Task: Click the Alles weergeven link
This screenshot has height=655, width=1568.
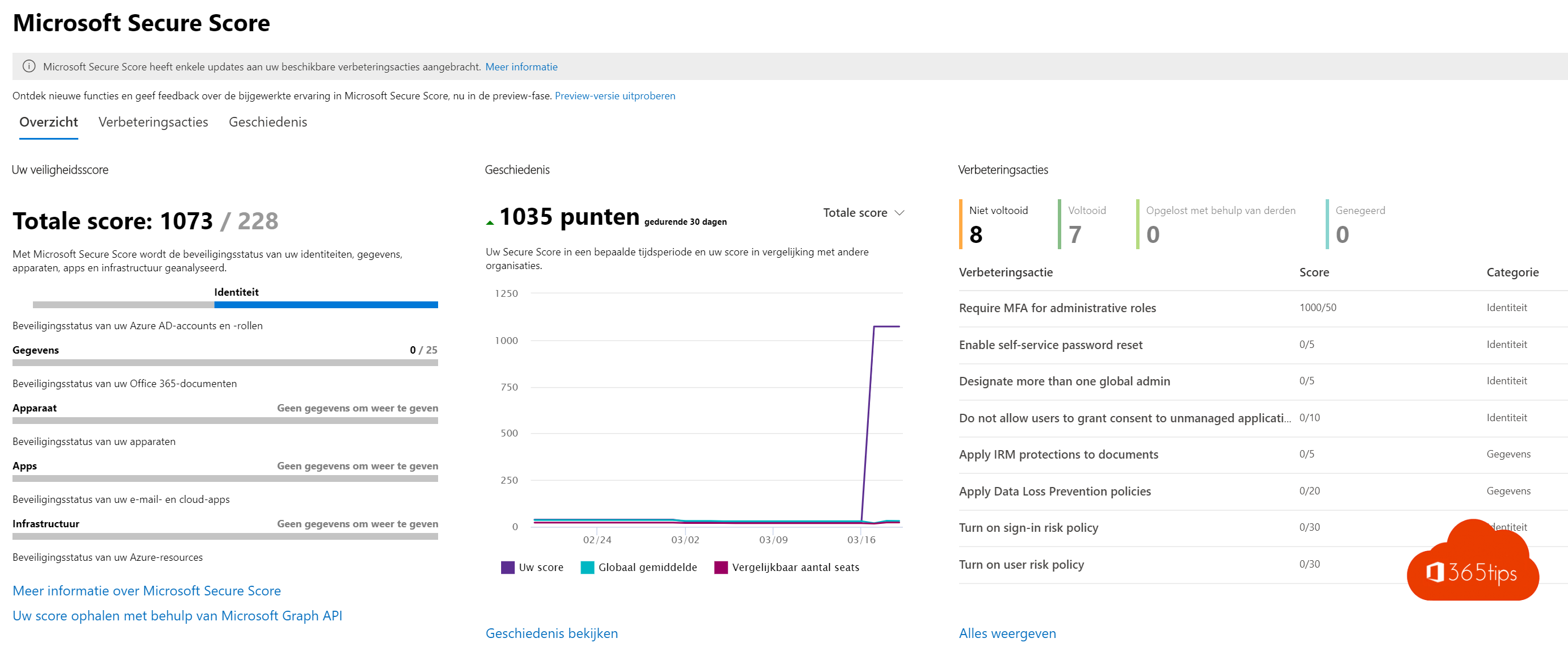Action: (x=1007, y=633)
